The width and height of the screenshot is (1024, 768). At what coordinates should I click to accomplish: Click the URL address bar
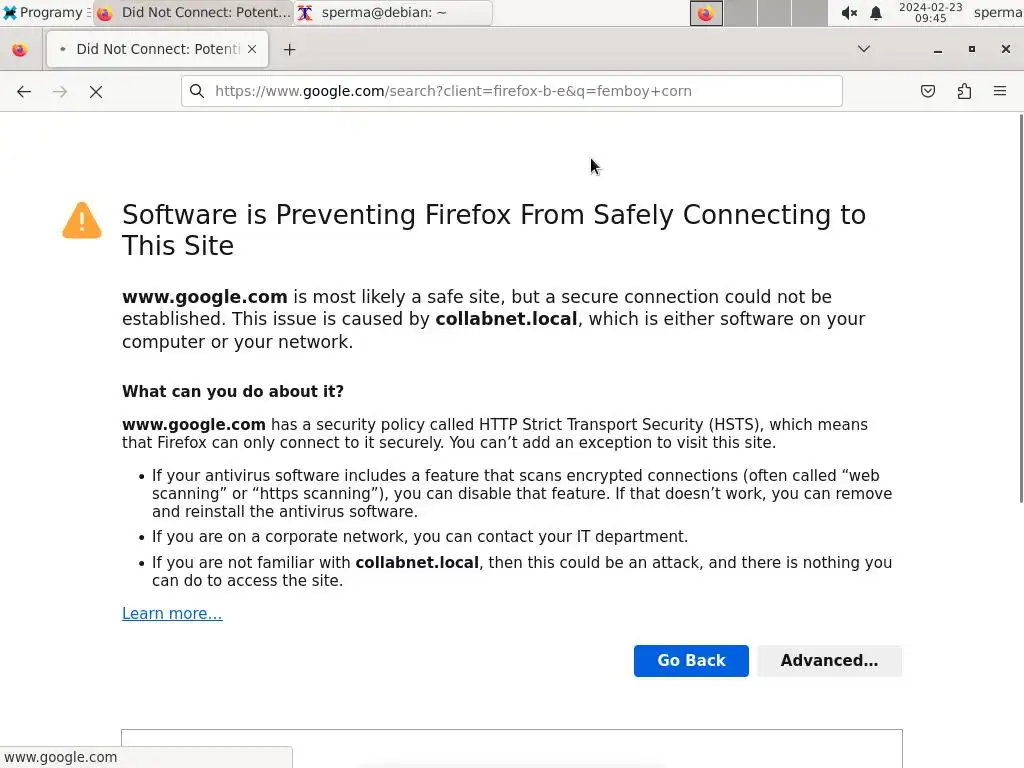(x=520, y=91)
